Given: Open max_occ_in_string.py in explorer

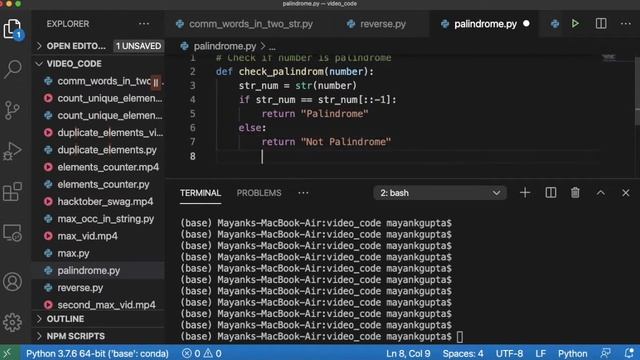Looking at the screenshot, I should point(98,219).
